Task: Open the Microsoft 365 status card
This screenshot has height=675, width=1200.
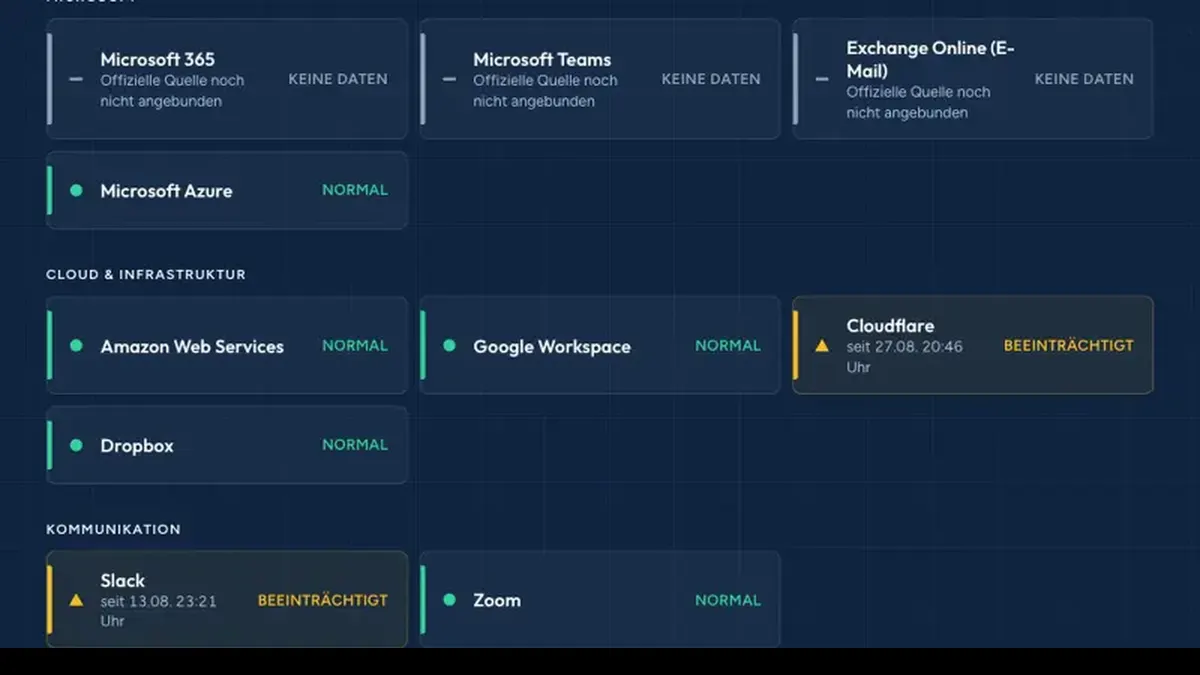Action: point(227,79)
